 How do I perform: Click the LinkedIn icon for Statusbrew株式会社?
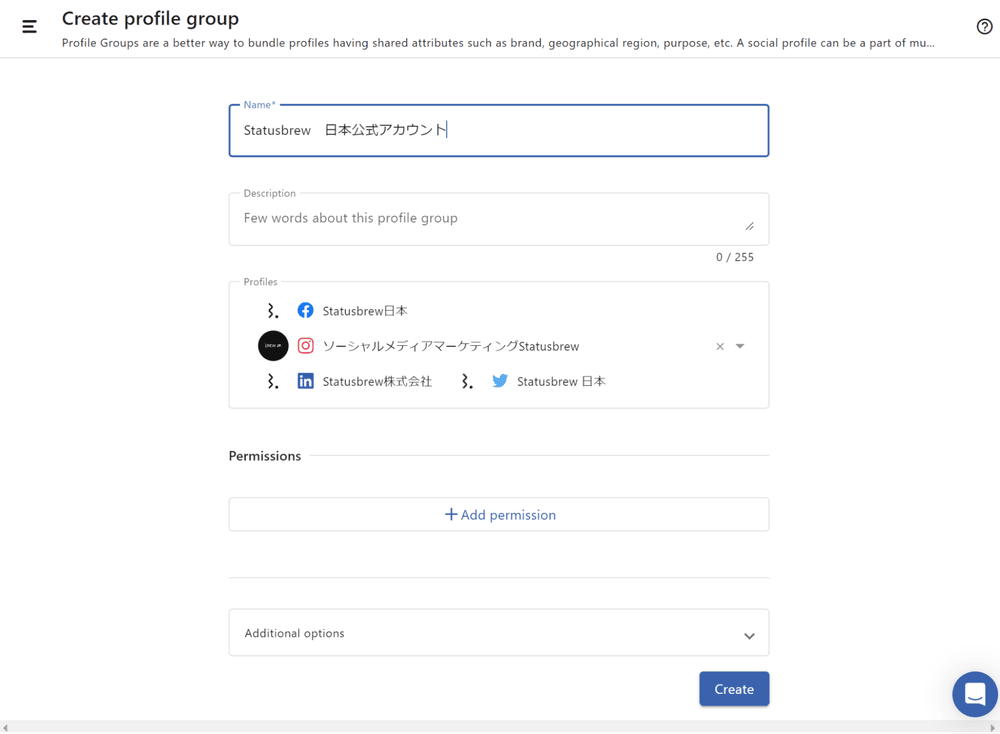305,381
